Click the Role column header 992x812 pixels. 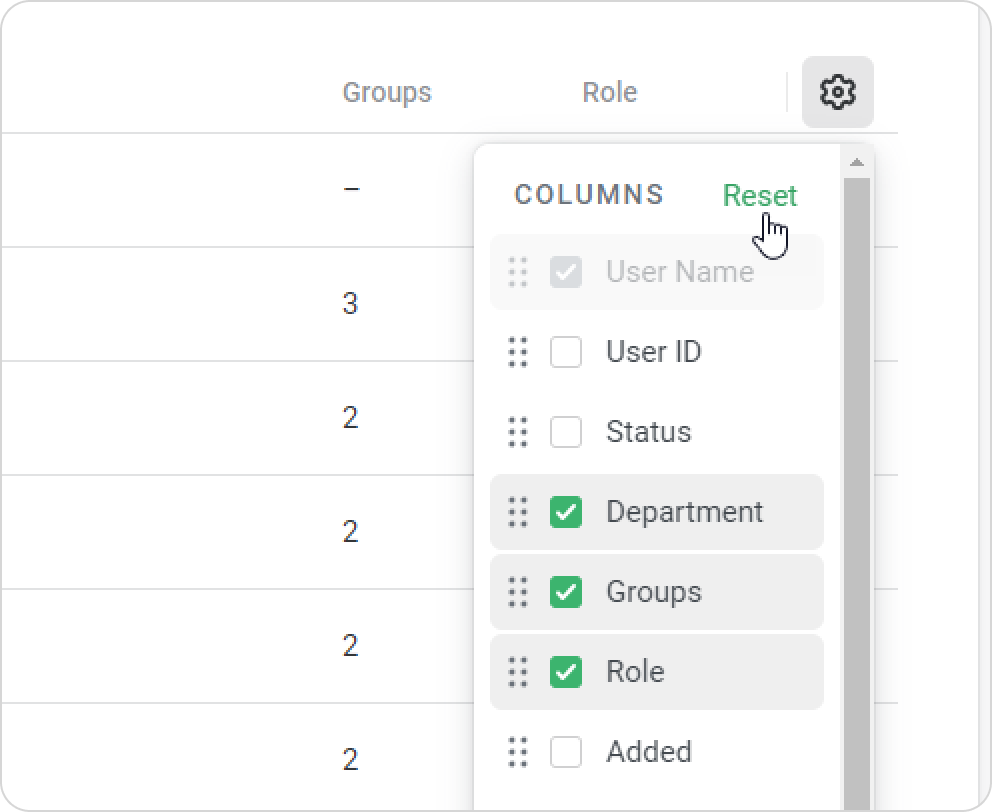[609, 92]
